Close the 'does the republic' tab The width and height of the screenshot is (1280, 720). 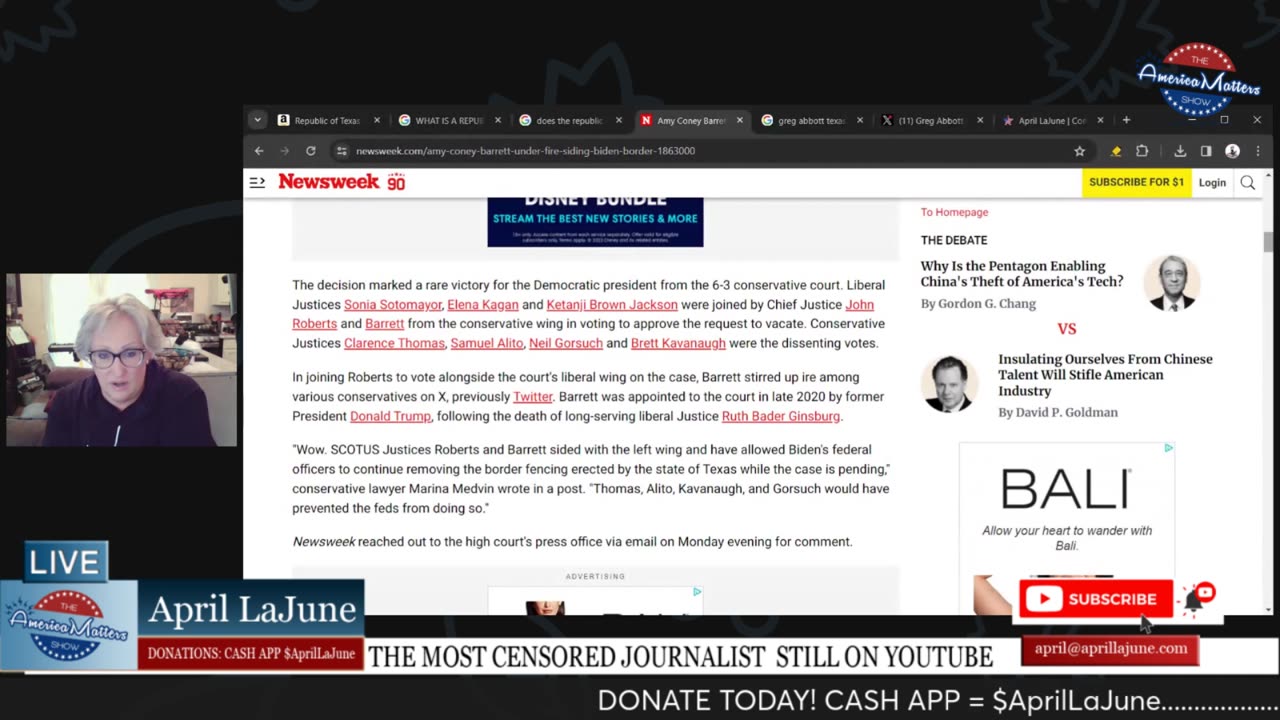[x=619, y=120]
